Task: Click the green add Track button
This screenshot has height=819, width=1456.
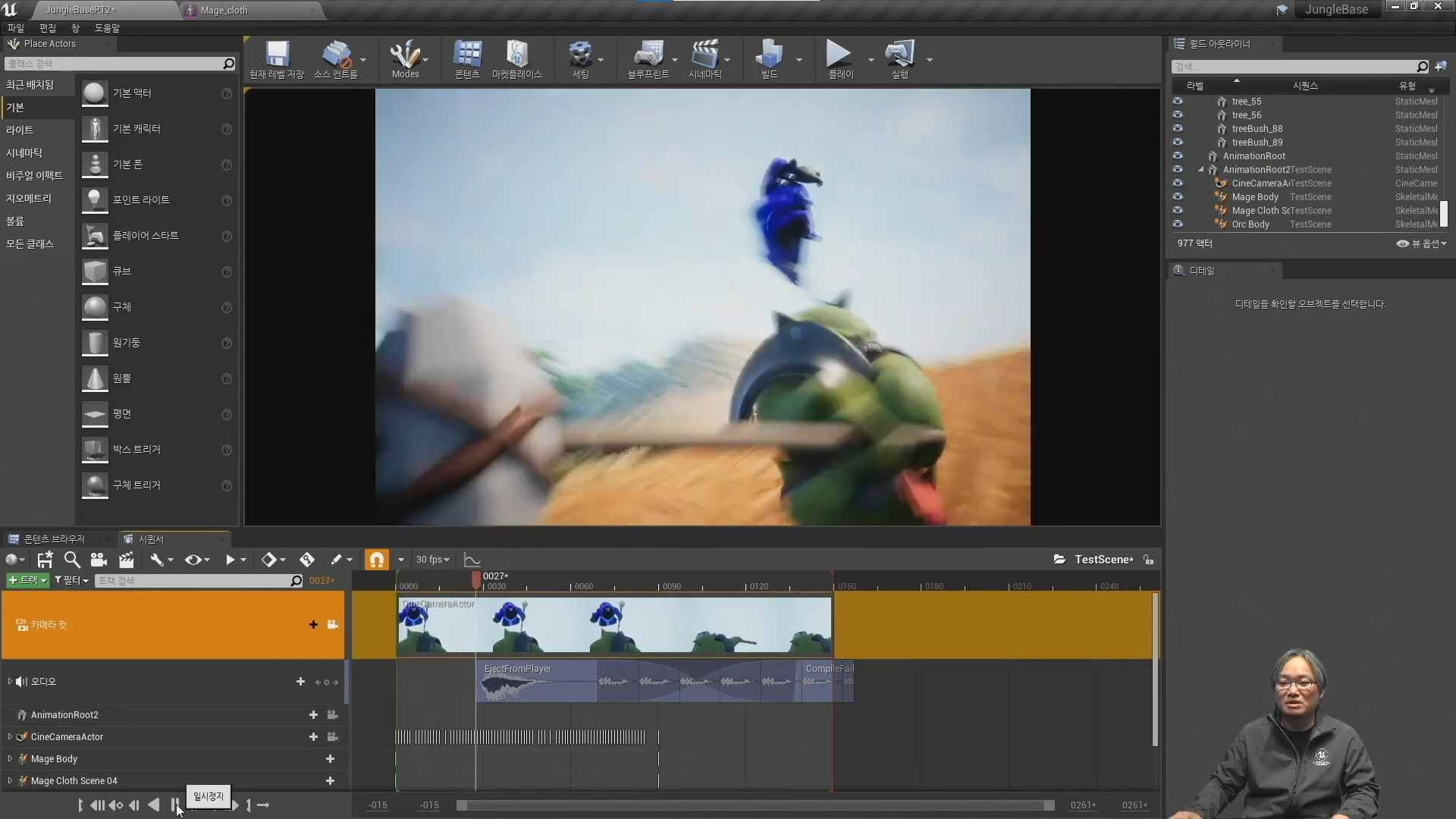Action: 27,580
